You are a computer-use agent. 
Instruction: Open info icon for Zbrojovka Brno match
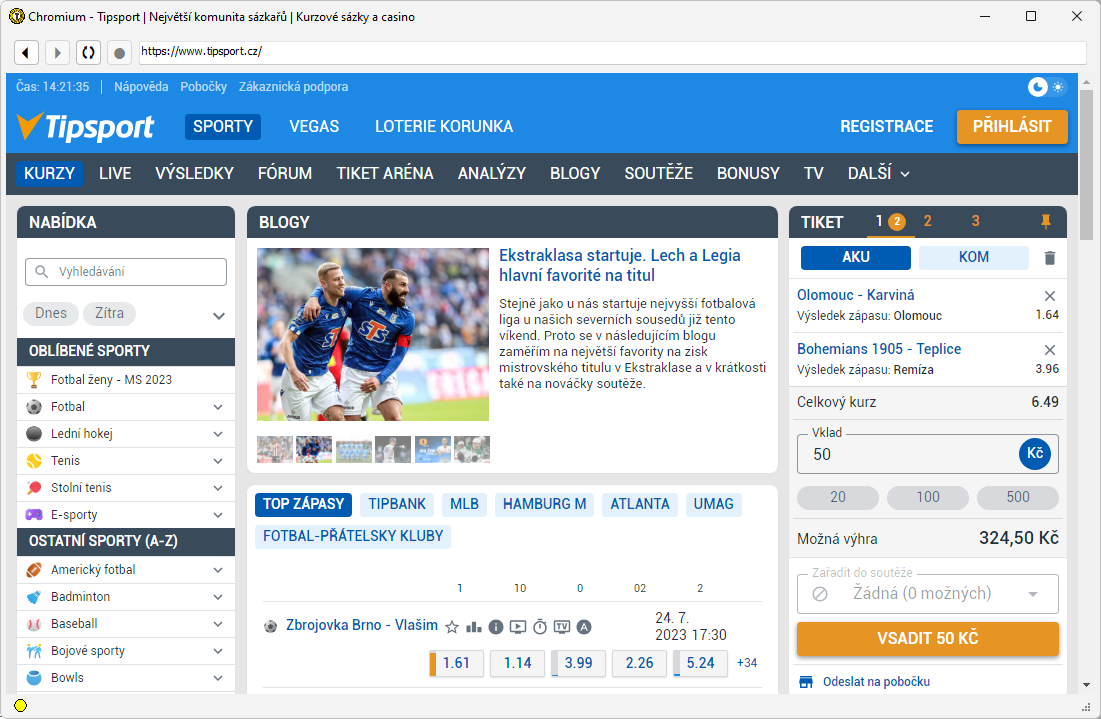click(496, 627)
